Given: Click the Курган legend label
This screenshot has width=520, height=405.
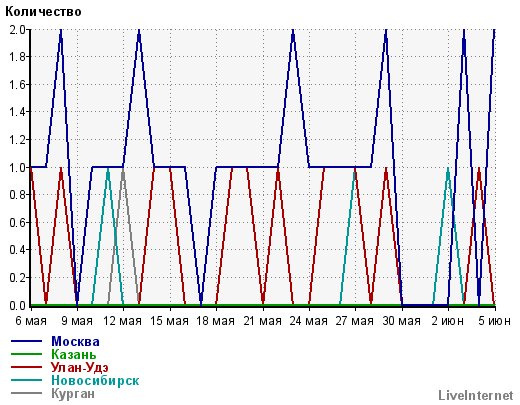Looking at the screenshot, I should click(x=73, y=393).
